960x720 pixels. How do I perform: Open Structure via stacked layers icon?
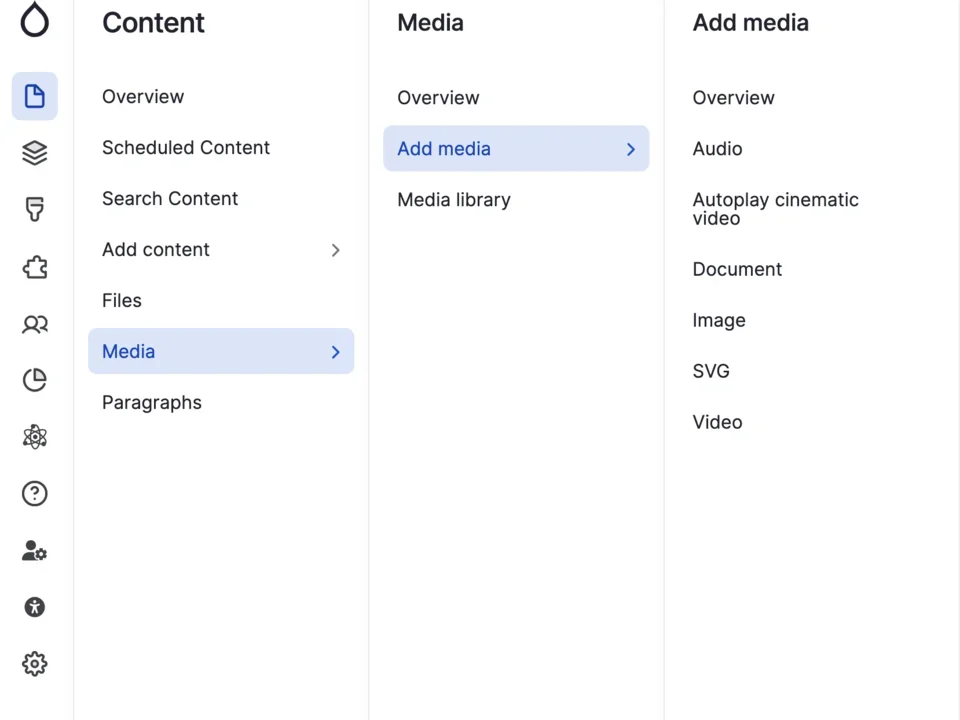pos(35,152)
